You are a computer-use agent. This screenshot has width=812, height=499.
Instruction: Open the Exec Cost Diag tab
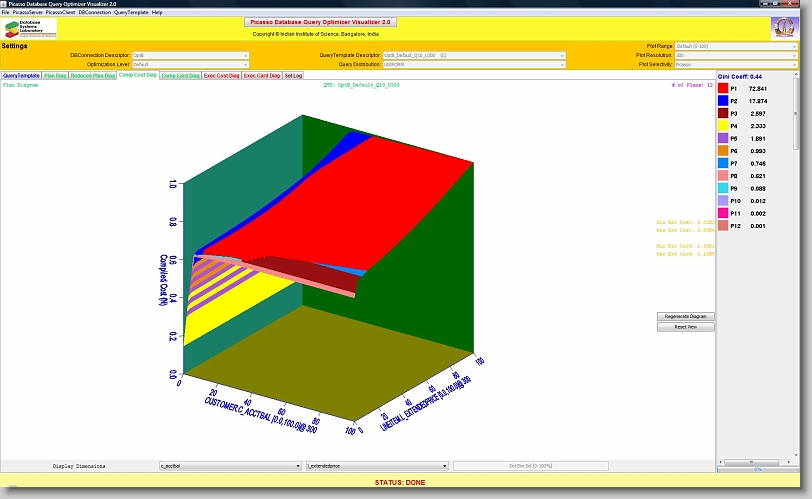(x=221, y=76)
